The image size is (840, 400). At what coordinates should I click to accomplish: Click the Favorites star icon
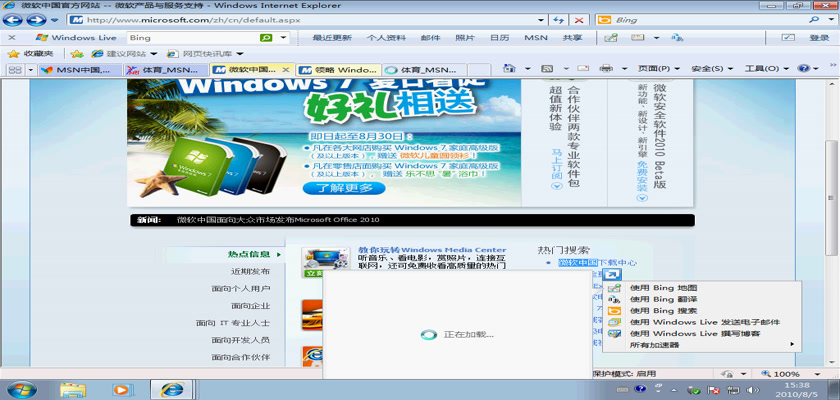click(14, 54)
